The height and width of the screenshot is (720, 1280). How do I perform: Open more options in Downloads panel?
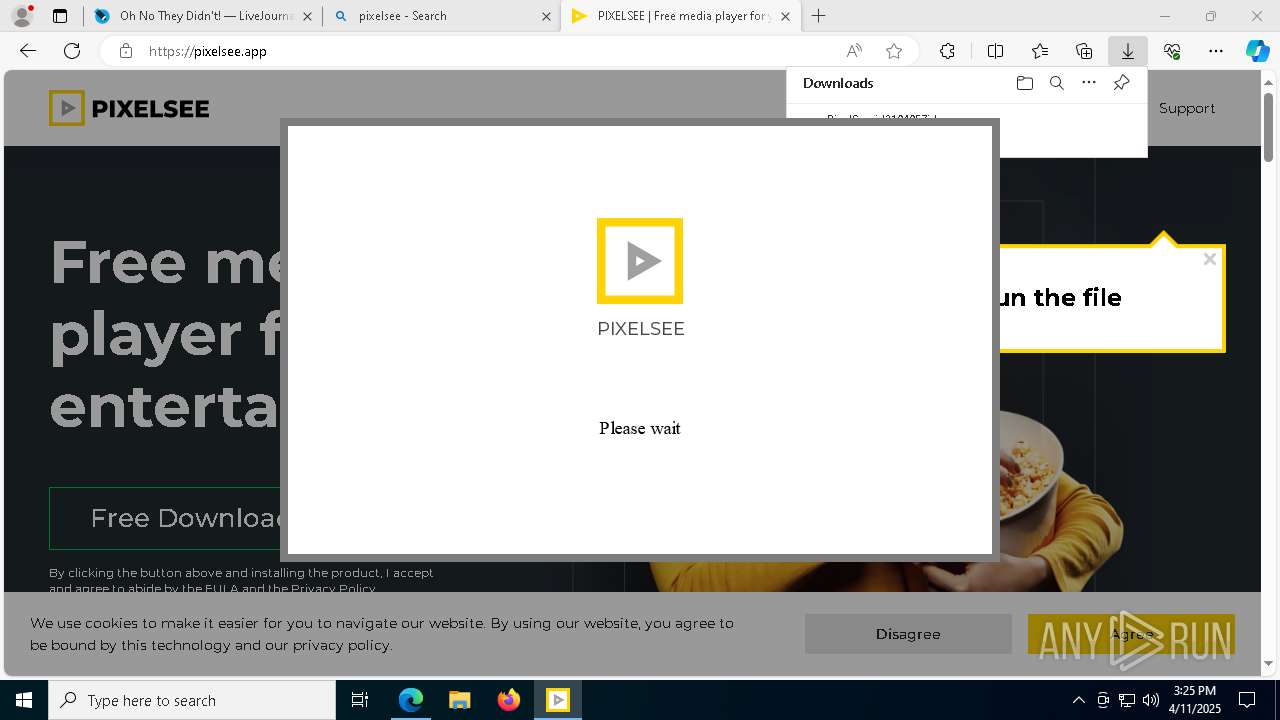click(x=1089, y=83)
